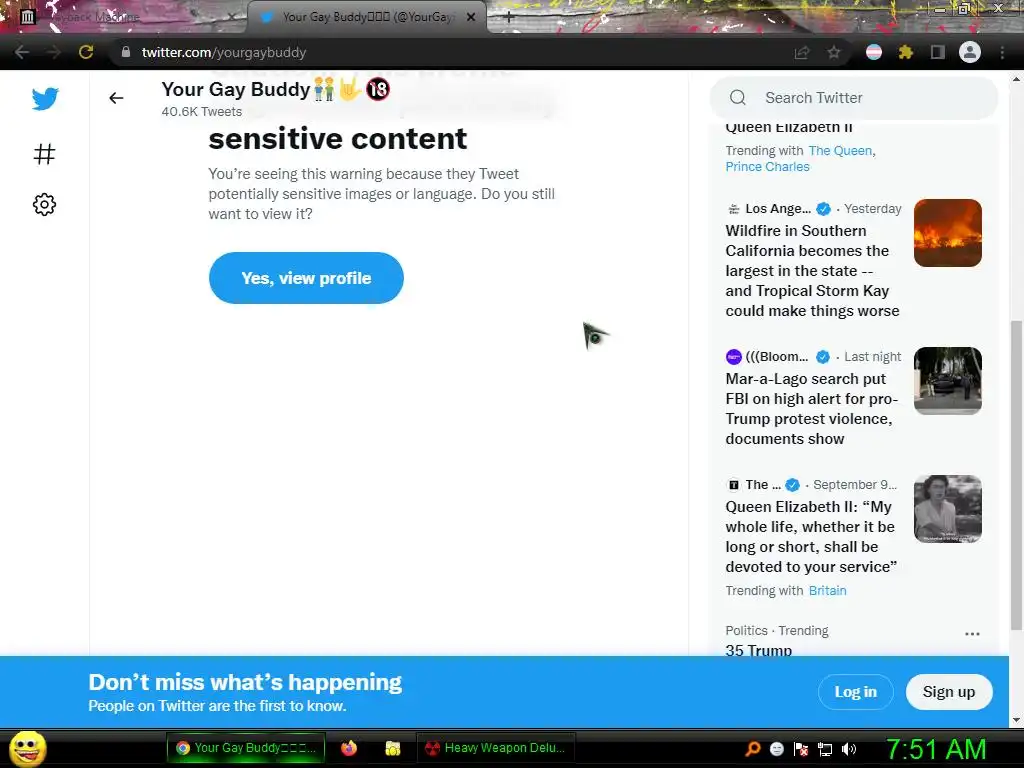Viewport: 1024px width, 768px height.
Task: Click the 35 Trump trending topic
Action: coord(759,650)
